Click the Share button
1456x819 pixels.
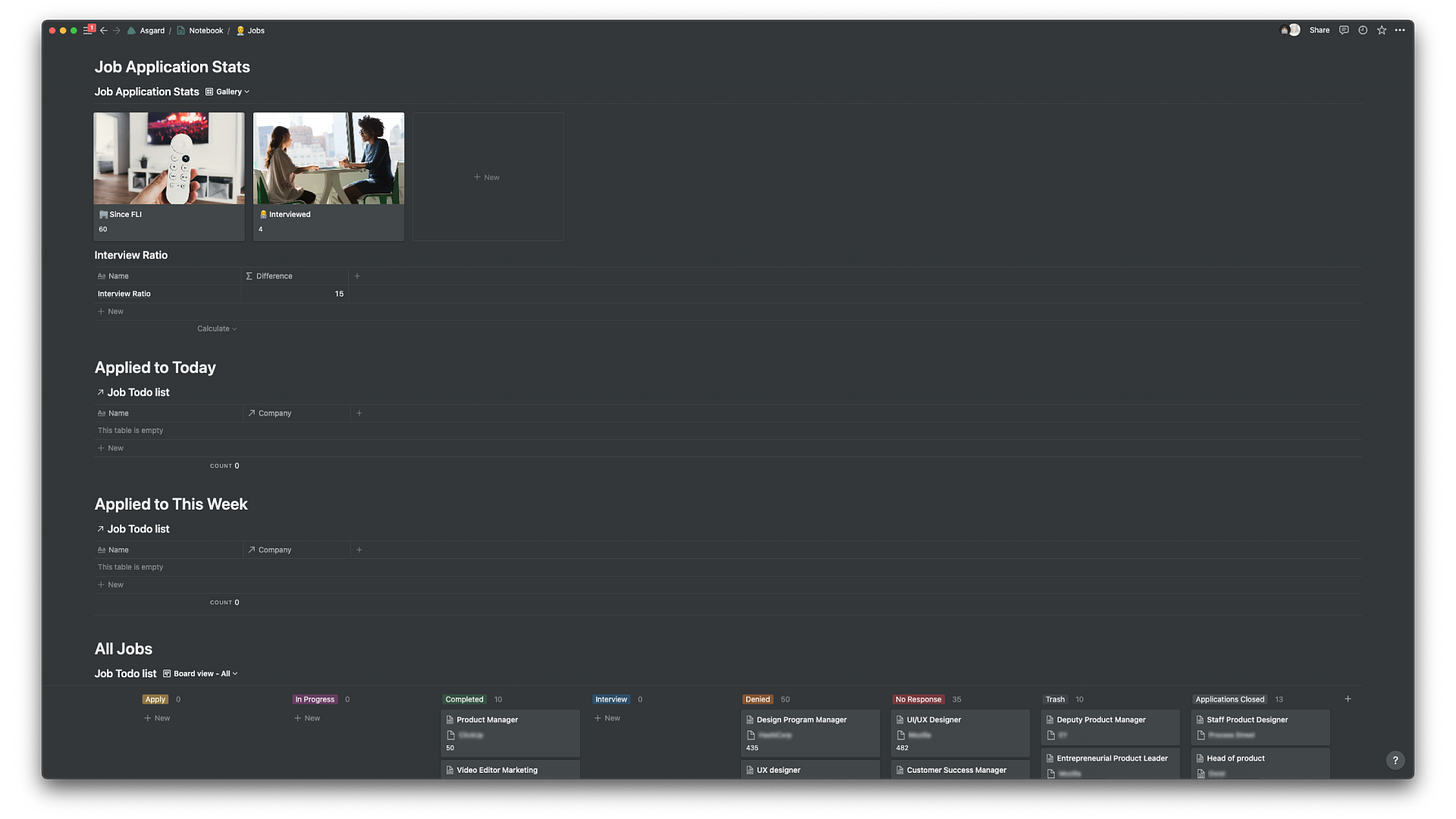1320,30
